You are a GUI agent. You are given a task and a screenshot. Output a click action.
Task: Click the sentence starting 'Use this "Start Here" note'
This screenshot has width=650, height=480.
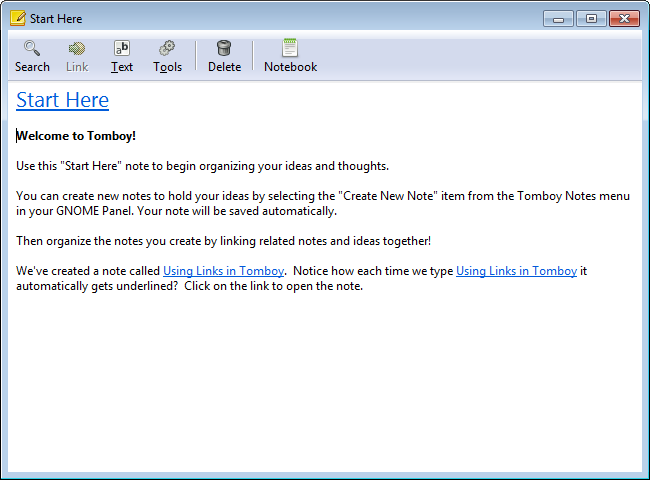click(202, 166)
